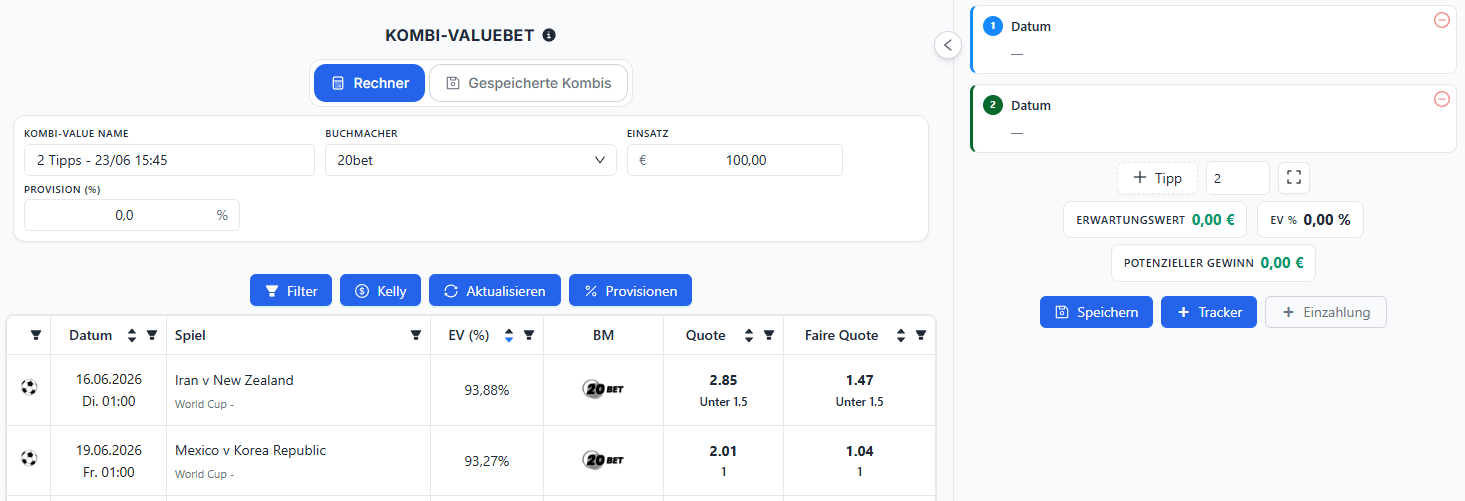Click the Kombi-Value Name input field
Screen dimensions: 1465x501
[169, 160]
